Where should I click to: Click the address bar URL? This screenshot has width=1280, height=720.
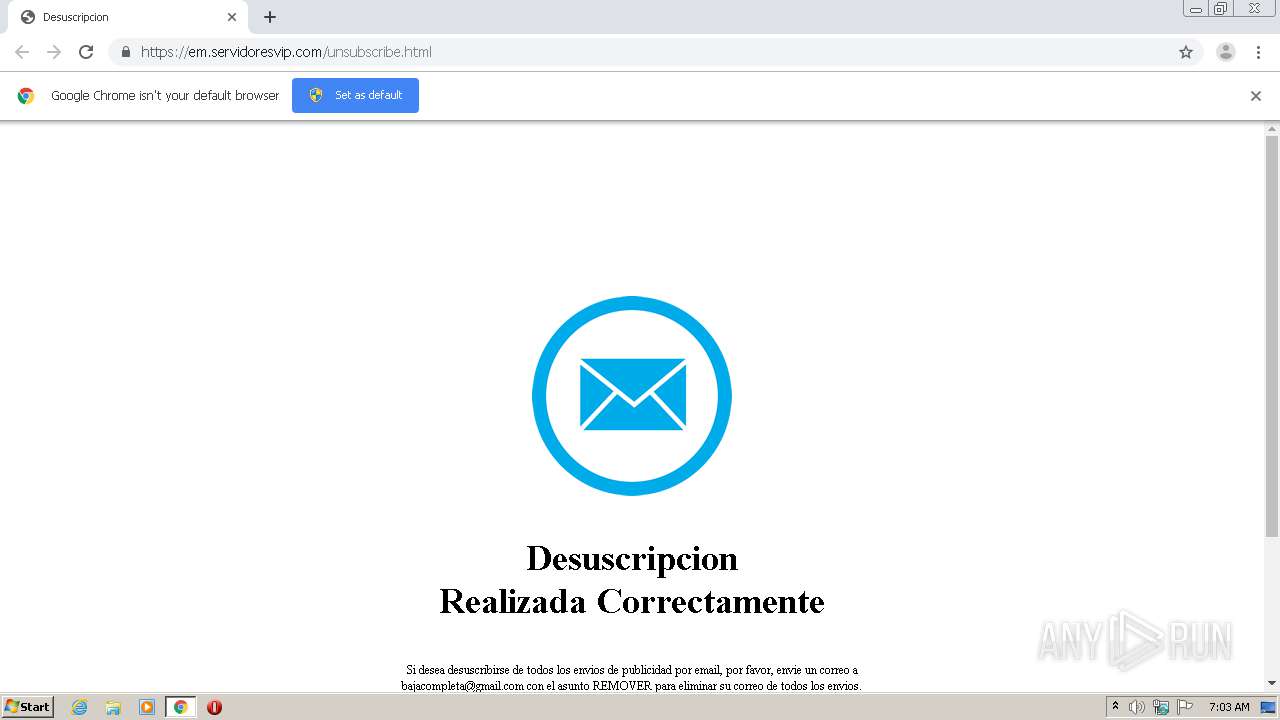[x=286, y=52]
